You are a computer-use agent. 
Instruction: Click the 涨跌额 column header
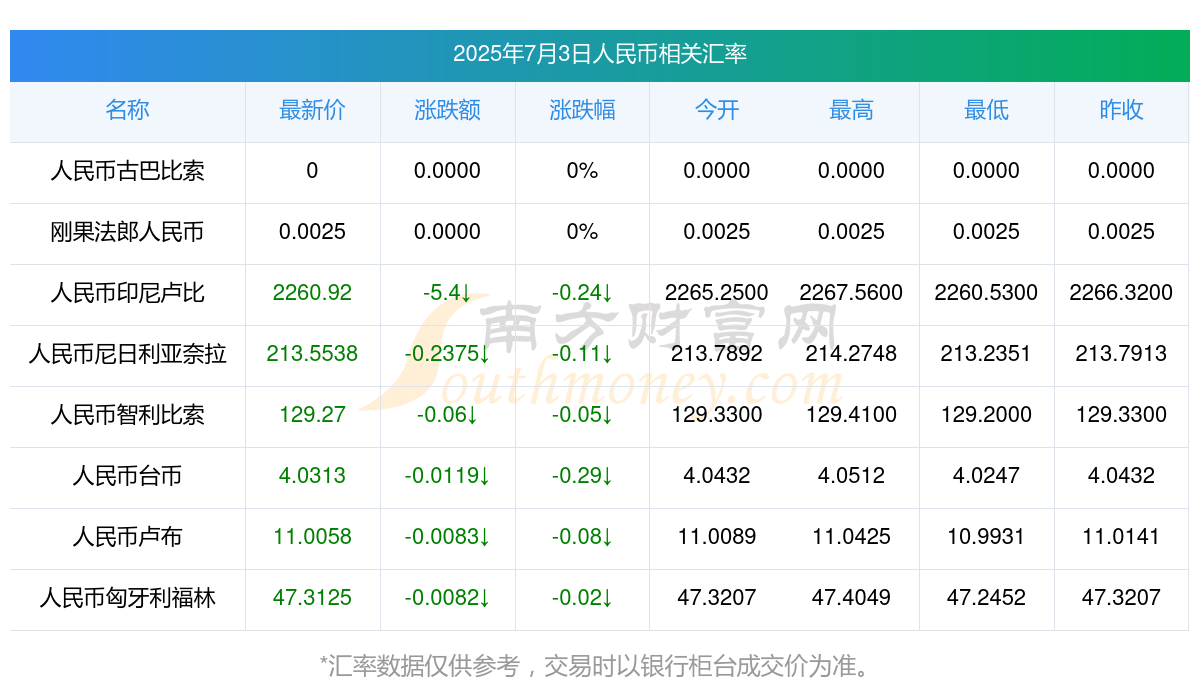click(447, 110)
